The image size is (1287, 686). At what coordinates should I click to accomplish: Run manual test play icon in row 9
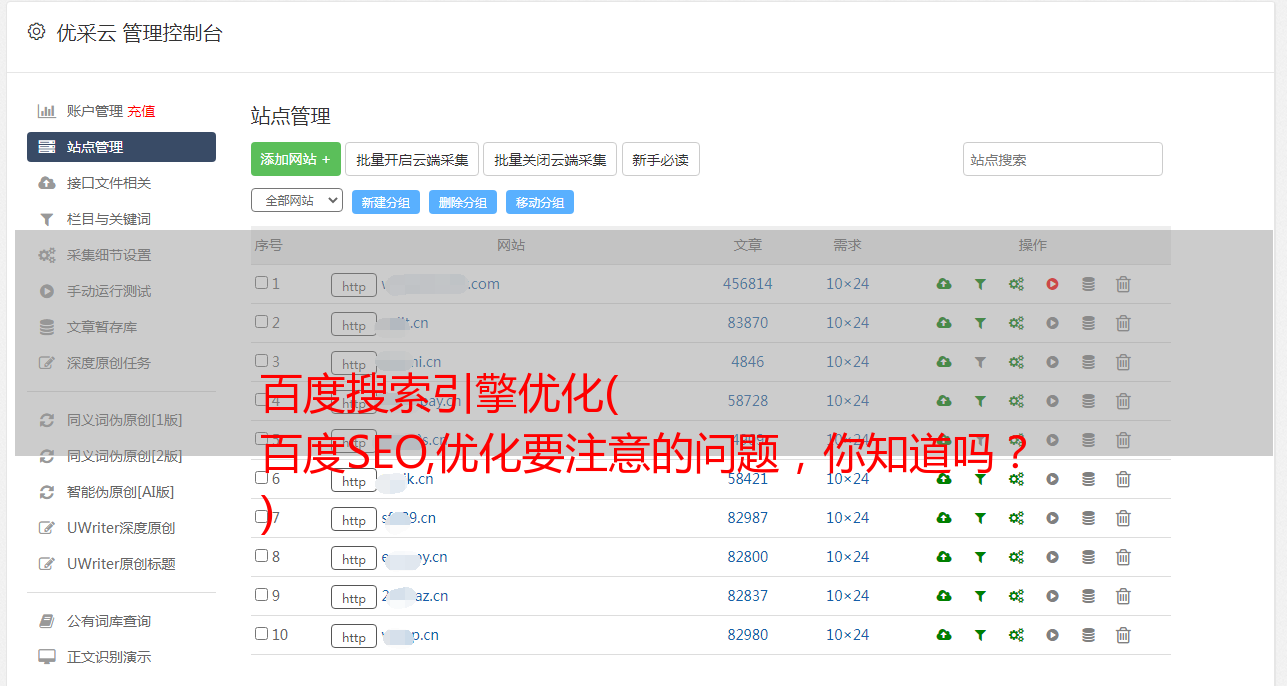tap(1052, 596)
